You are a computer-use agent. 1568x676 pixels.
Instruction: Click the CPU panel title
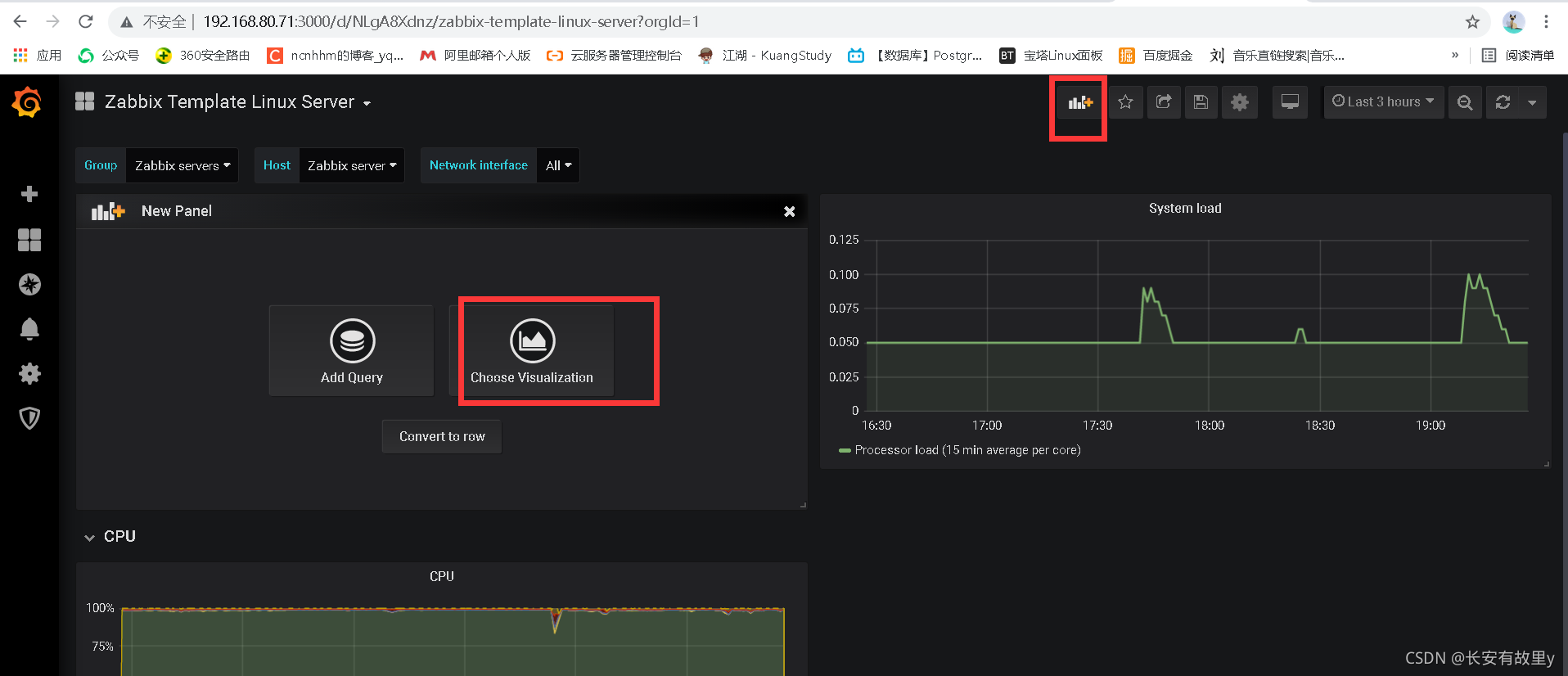tap(442, 576)
